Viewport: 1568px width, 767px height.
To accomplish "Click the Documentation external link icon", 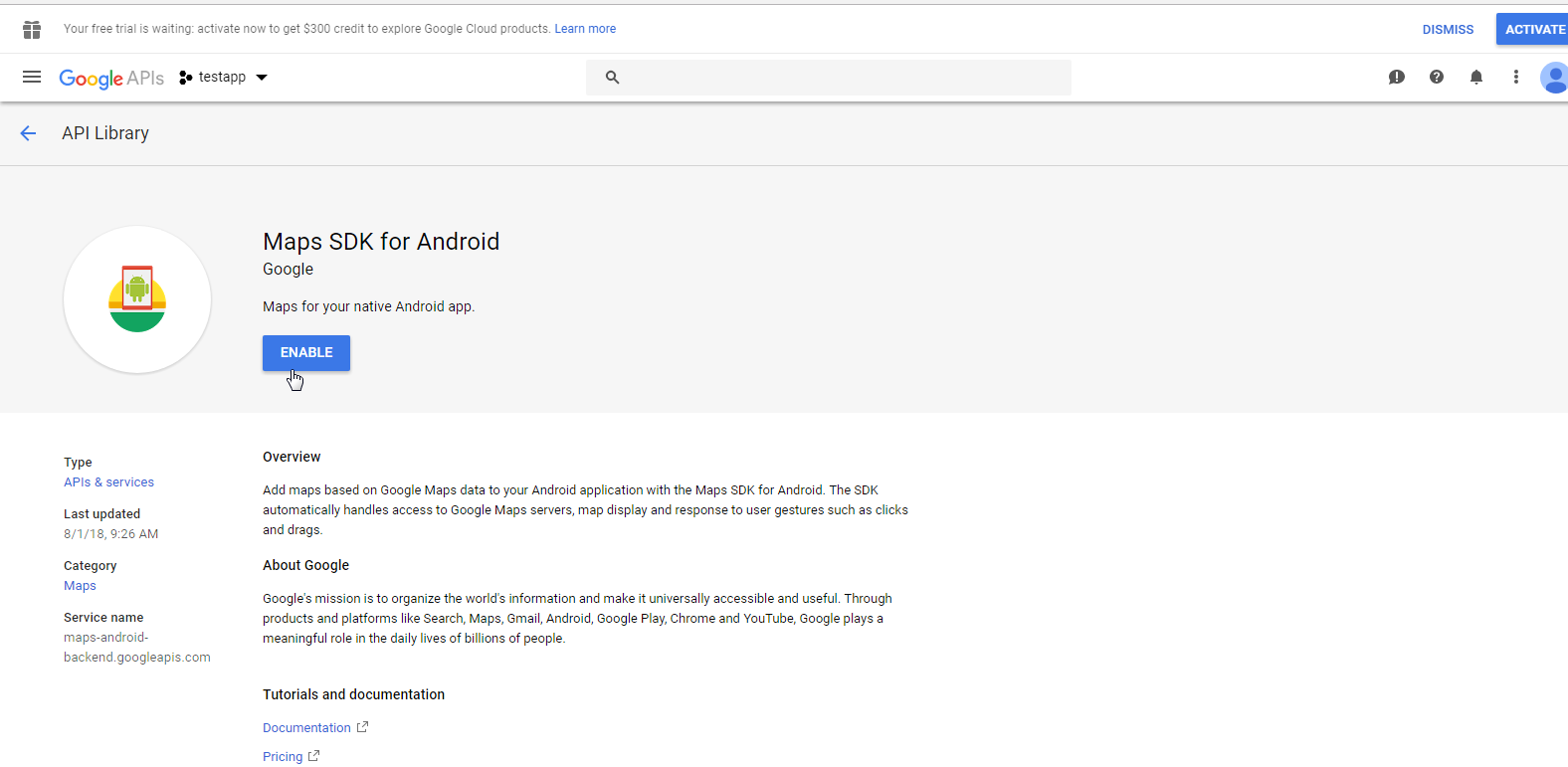I will point(362,727).
